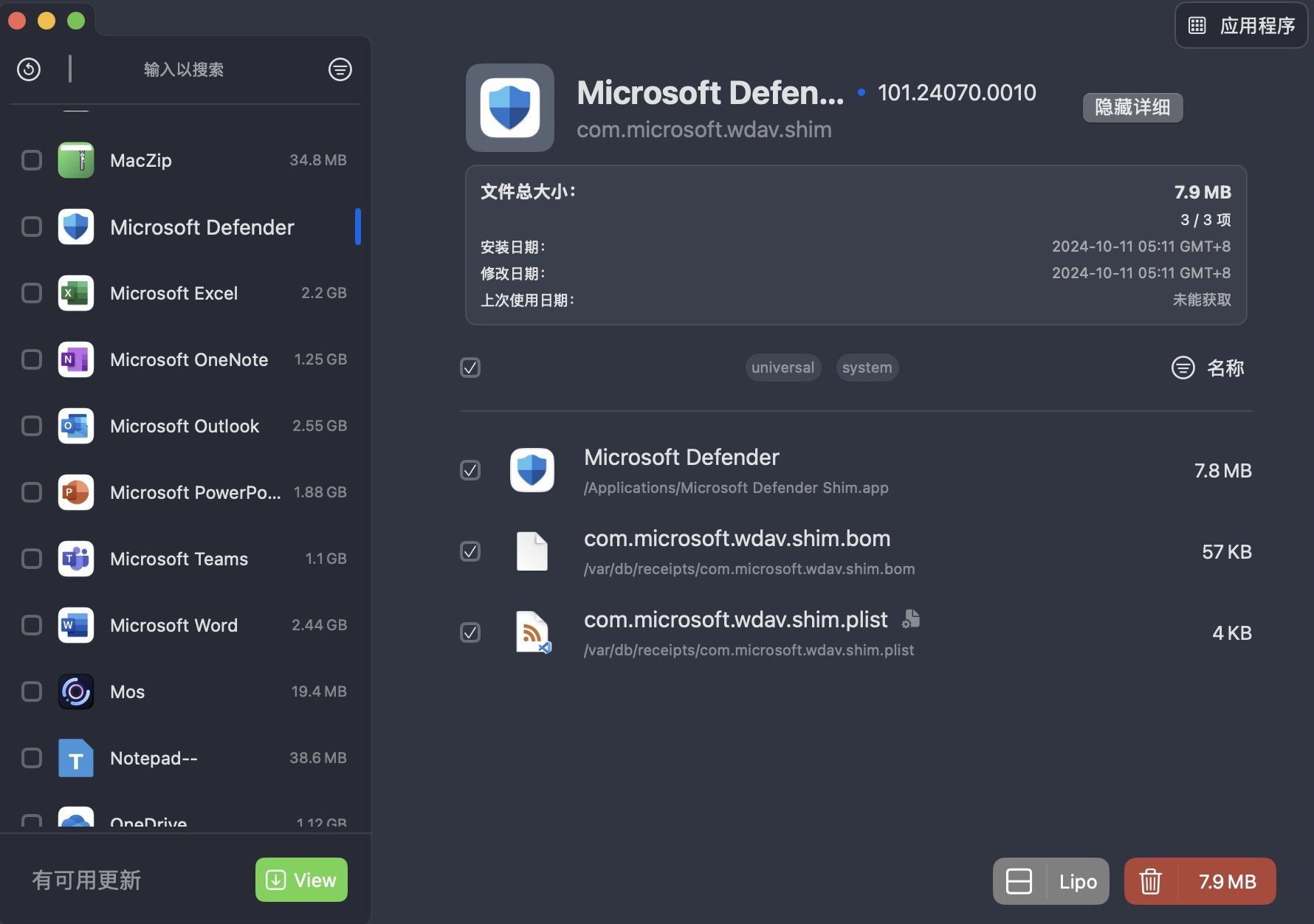Click the Microsoft PowerPoint app icon
Viewport: 1314px width, 924px height.
(76, 492)
